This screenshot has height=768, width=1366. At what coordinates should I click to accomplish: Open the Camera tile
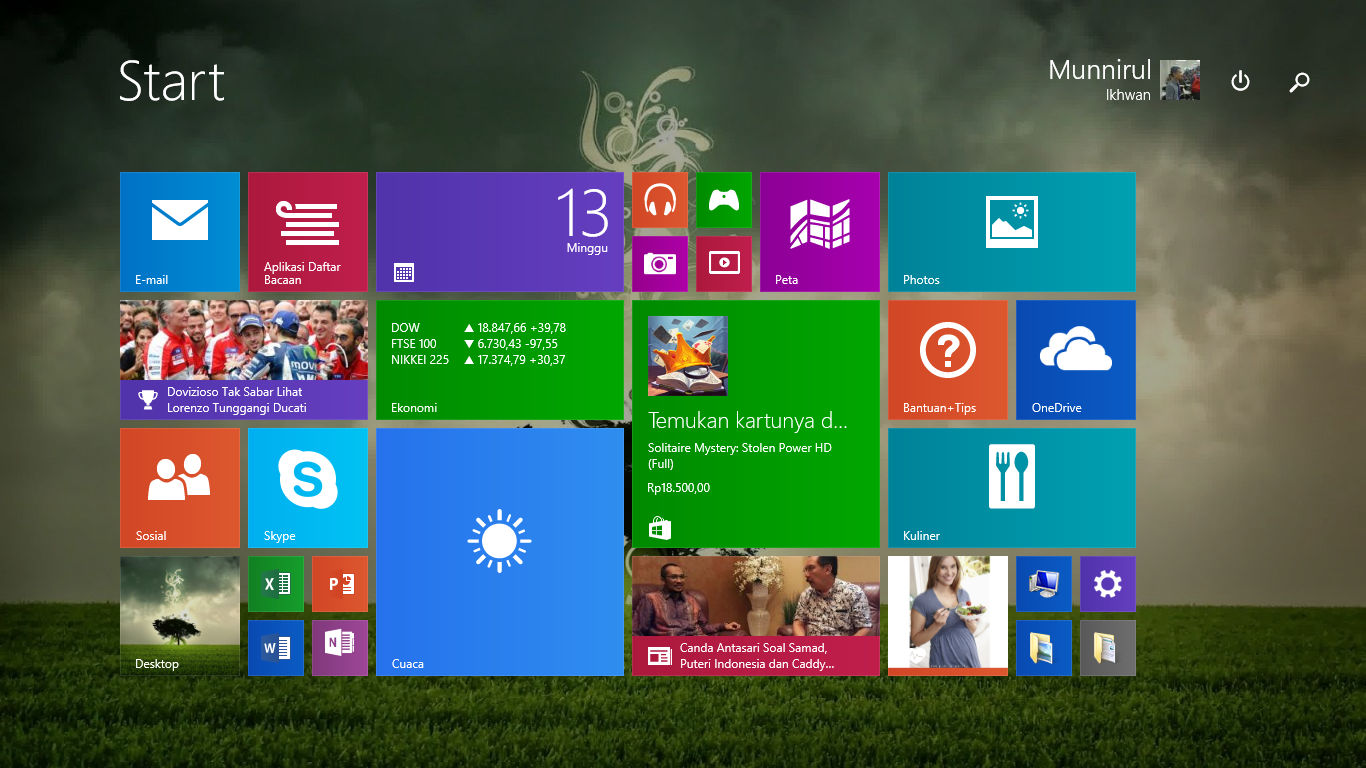pos(660,264)
